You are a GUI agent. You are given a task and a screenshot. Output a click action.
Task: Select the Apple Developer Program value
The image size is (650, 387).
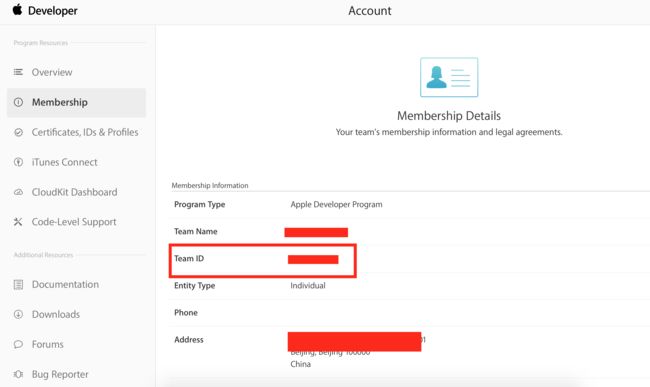pos(336,204)
